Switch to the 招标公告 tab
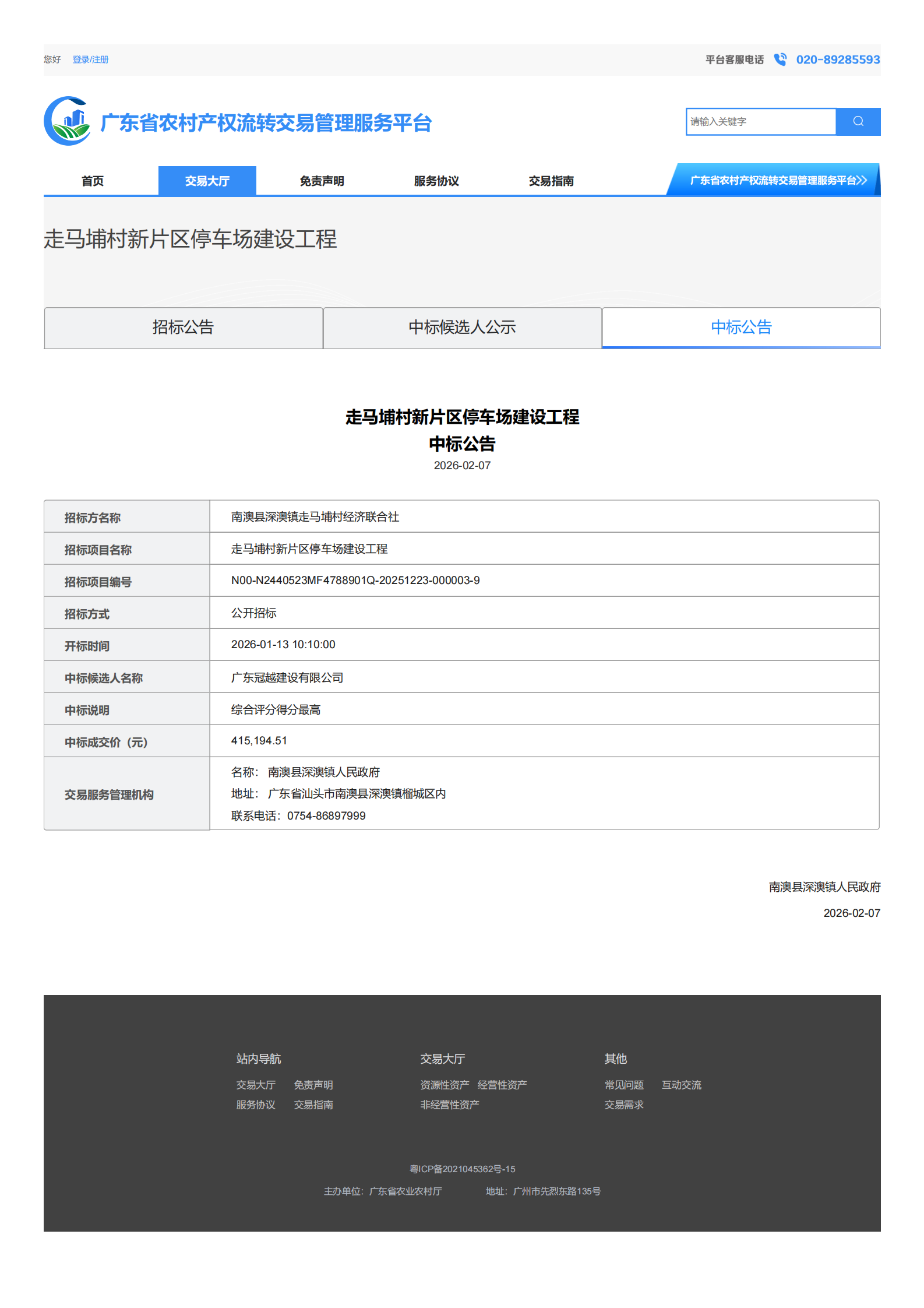The width and height of the screenshot is (924, 1308). click(x=184, y=328)
